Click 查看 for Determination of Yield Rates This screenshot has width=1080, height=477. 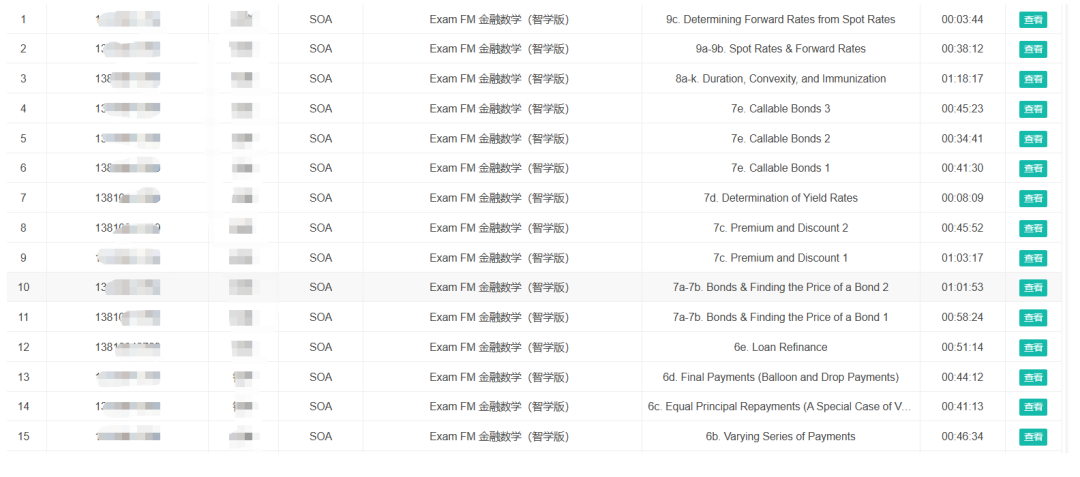(1033, 198)
